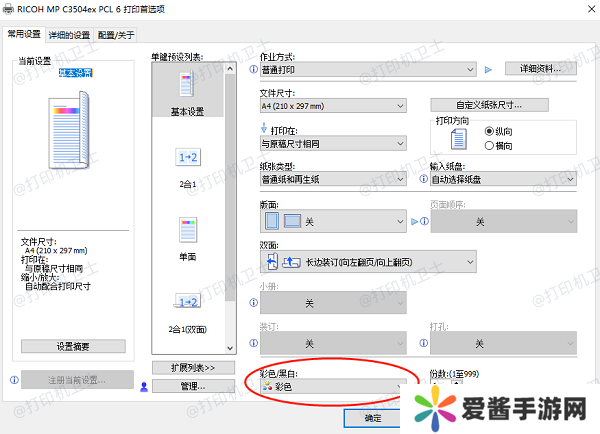Click the arrow icon beside 详细资料 button
The width and height of the screenshot is (600, 434).
pyautogui.click(x=488, y=70)
